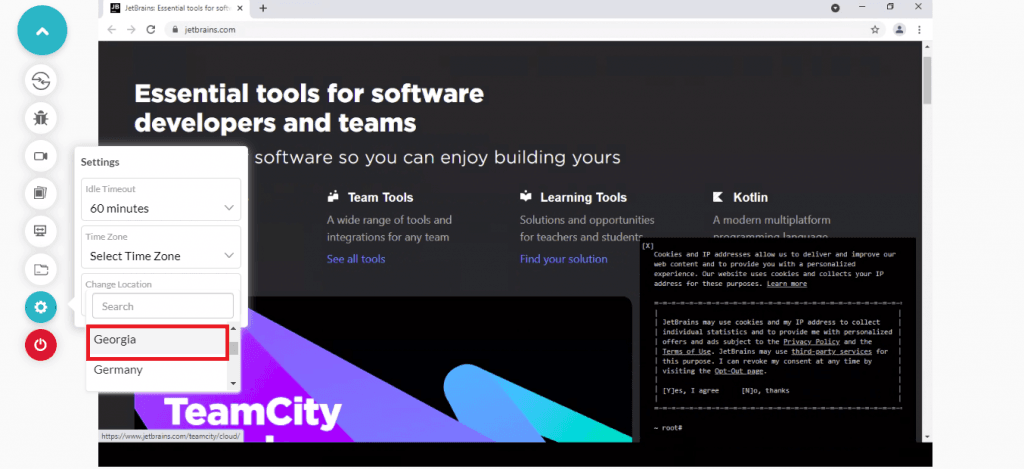Open Chrome profile avatar icon

coord(900,29)
